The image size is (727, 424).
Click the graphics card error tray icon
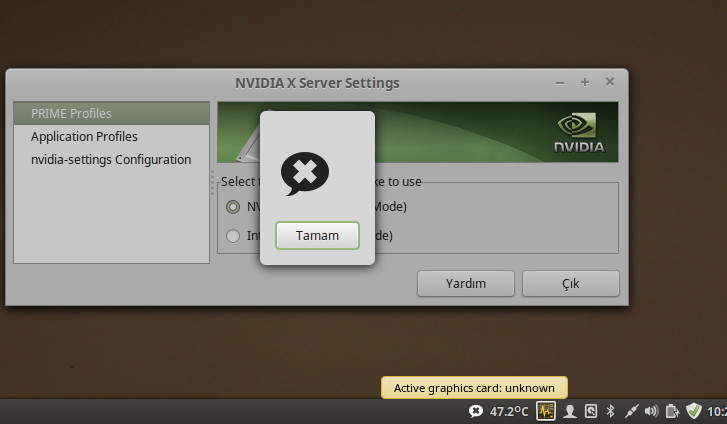click(x=476, y=411)
